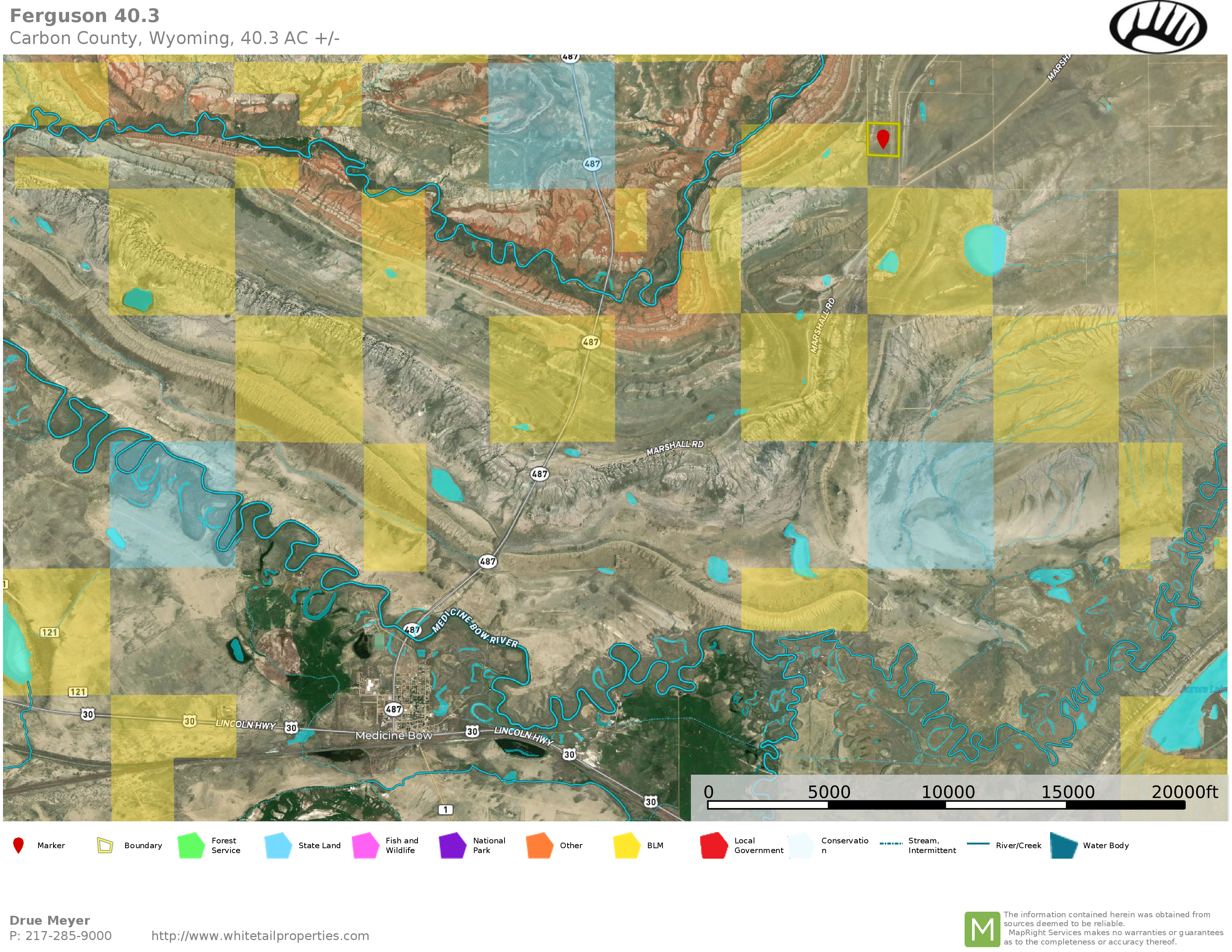Click the Forest Service green legend swatch

(x=191, y=845)
